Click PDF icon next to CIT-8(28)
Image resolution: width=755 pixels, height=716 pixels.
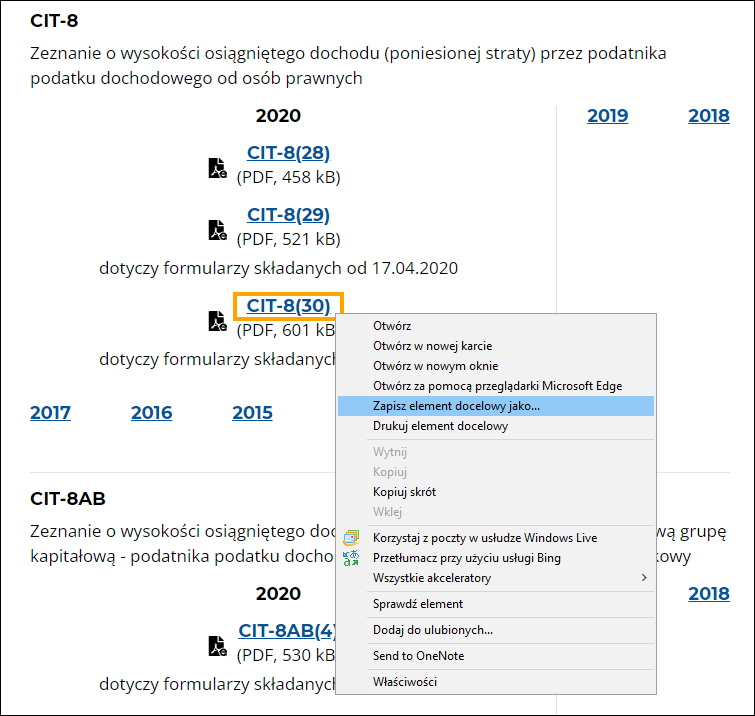(217, 168)
